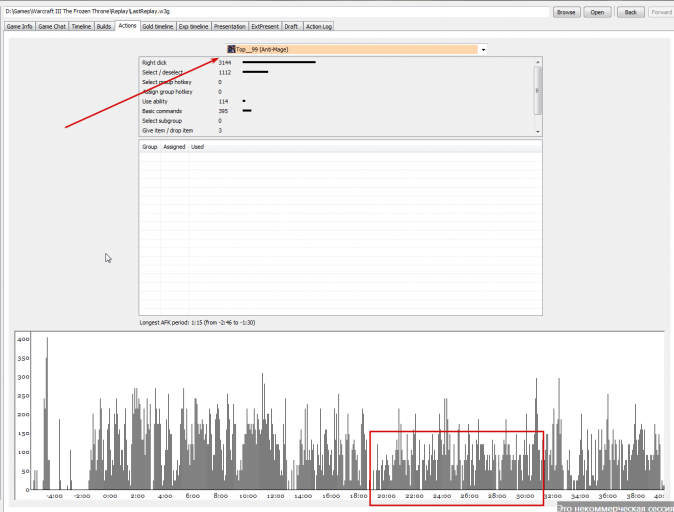Click the Used column header

coord(197,147)
